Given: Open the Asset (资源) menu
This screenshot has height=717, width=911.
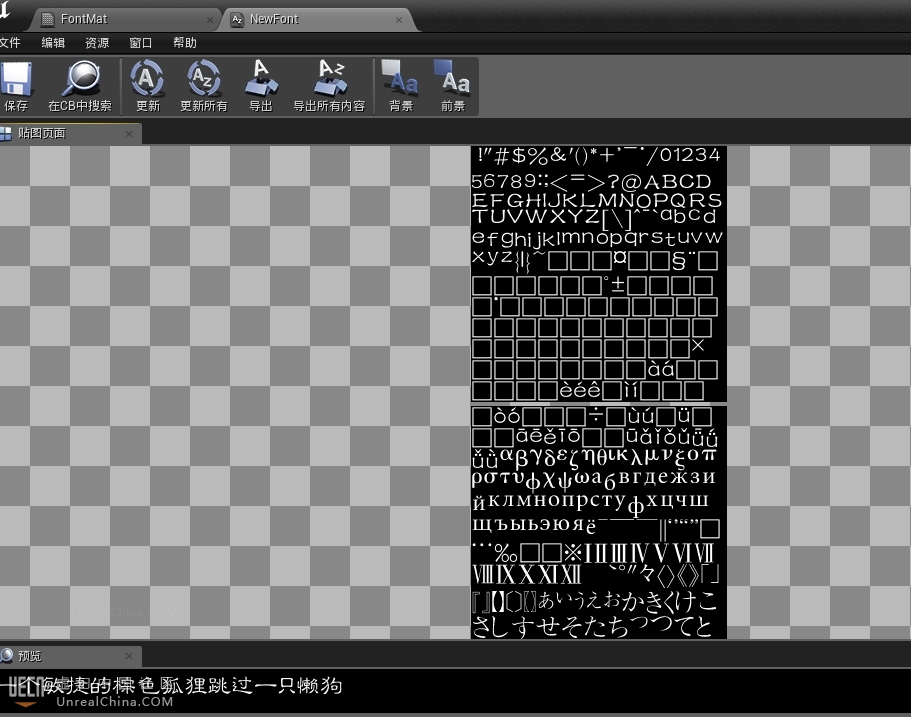Looking at the screenshot, I should (x=96, y=42).
